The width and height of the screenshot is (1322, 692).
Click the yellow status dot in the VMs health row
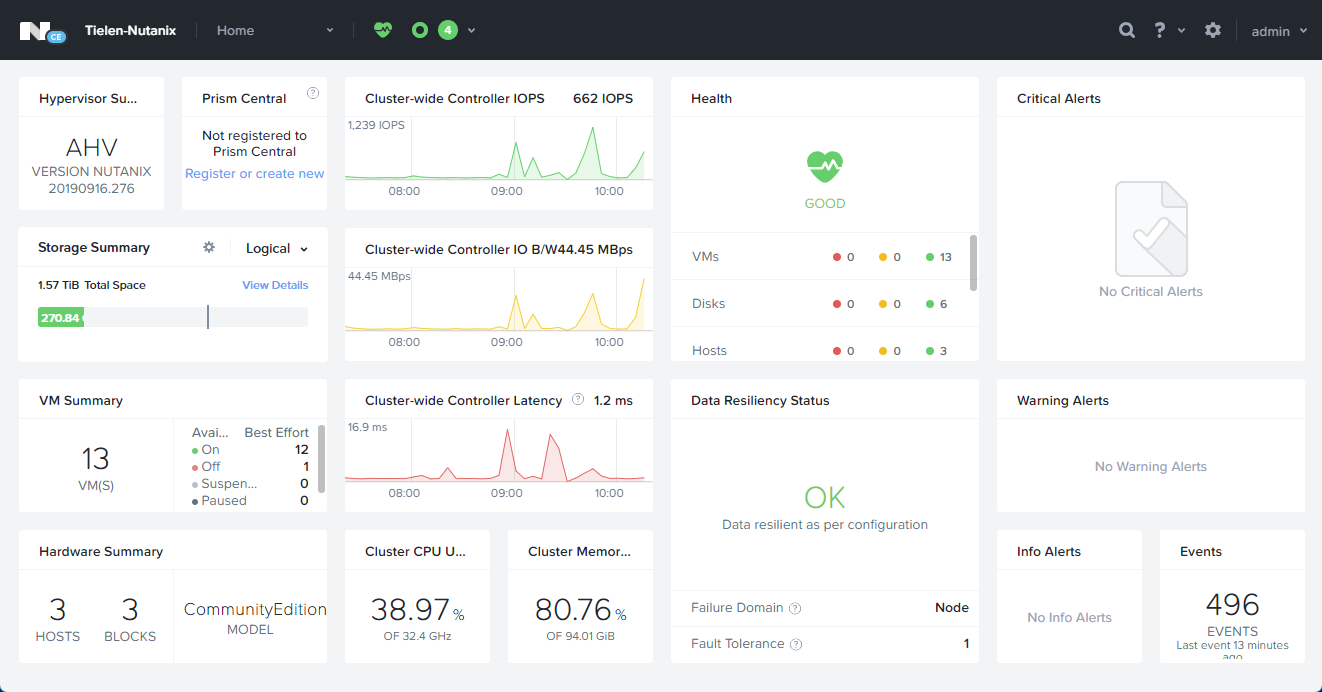[x=883, y=257]
